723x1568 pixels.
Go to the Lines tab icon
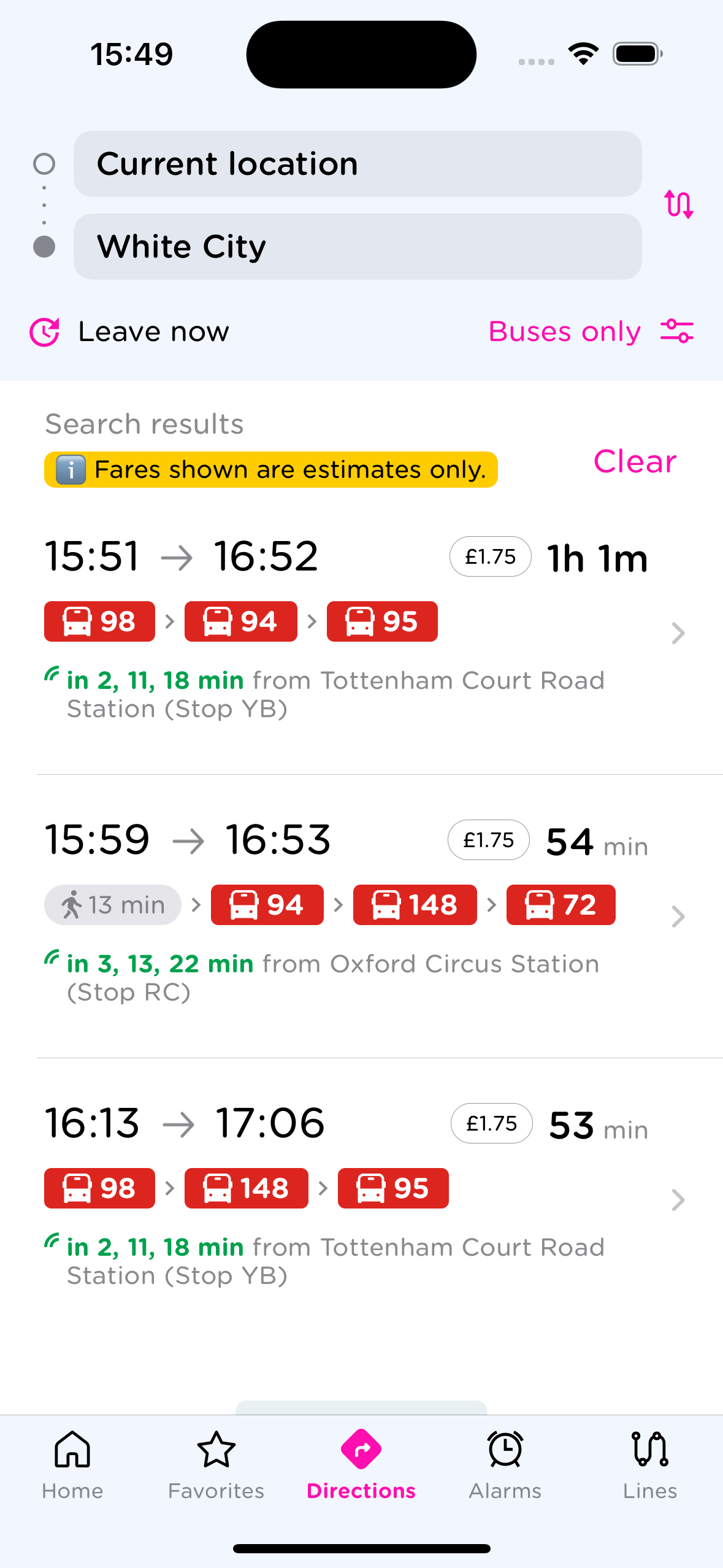[x=650, y=1450]
